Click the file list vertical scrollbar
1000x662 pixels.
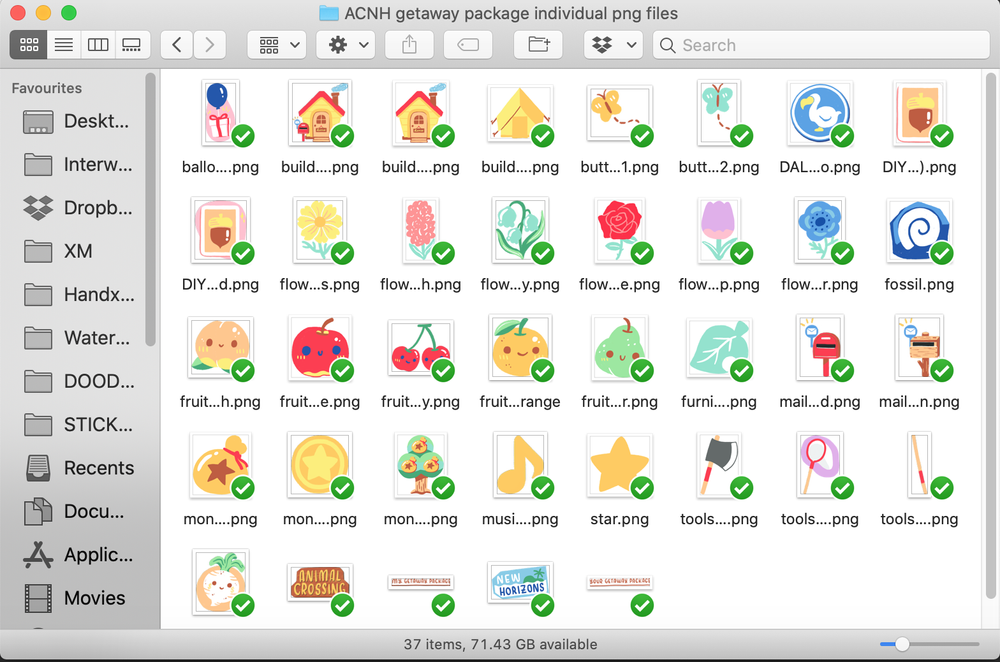(990, 335)
